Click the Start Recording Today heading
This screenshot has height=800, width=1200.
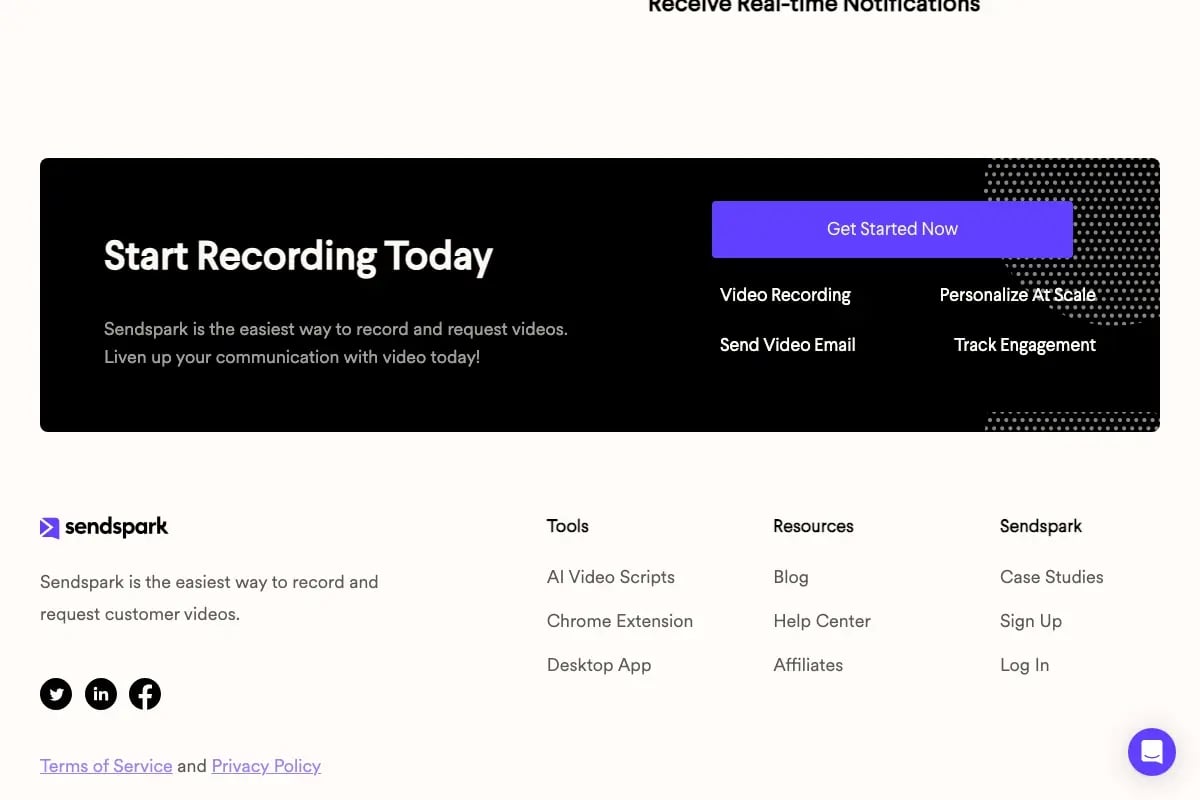coord(299,256)
